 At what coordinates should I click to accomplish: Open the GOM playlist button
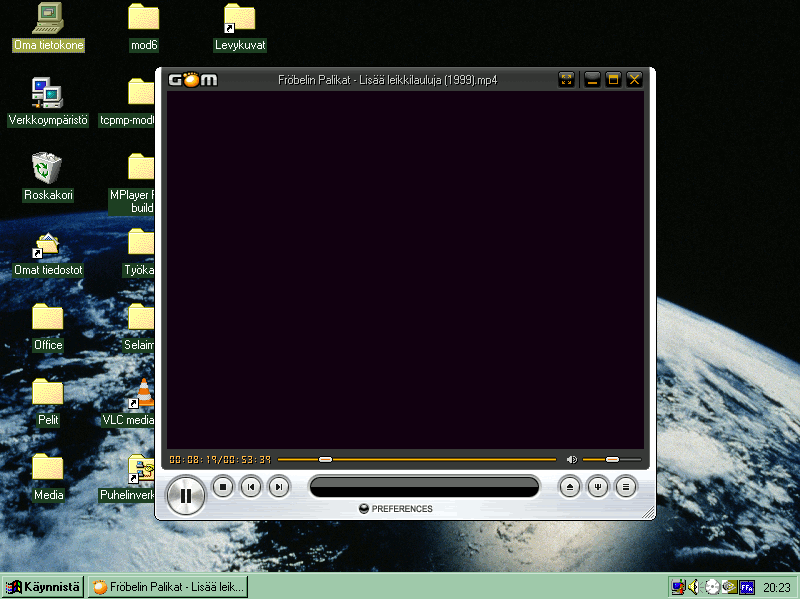pos(626,487)
